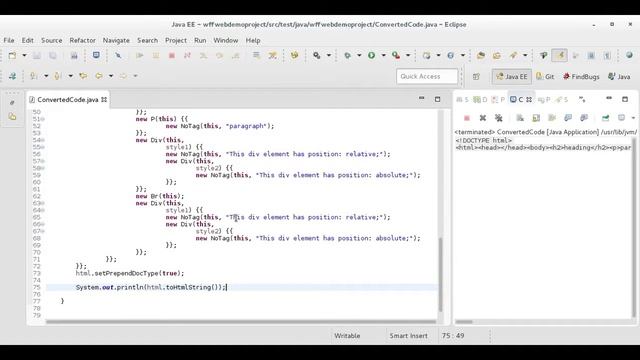Click the Remove Launch icon in Console
The image size is (640, 360).
(483, 118)
